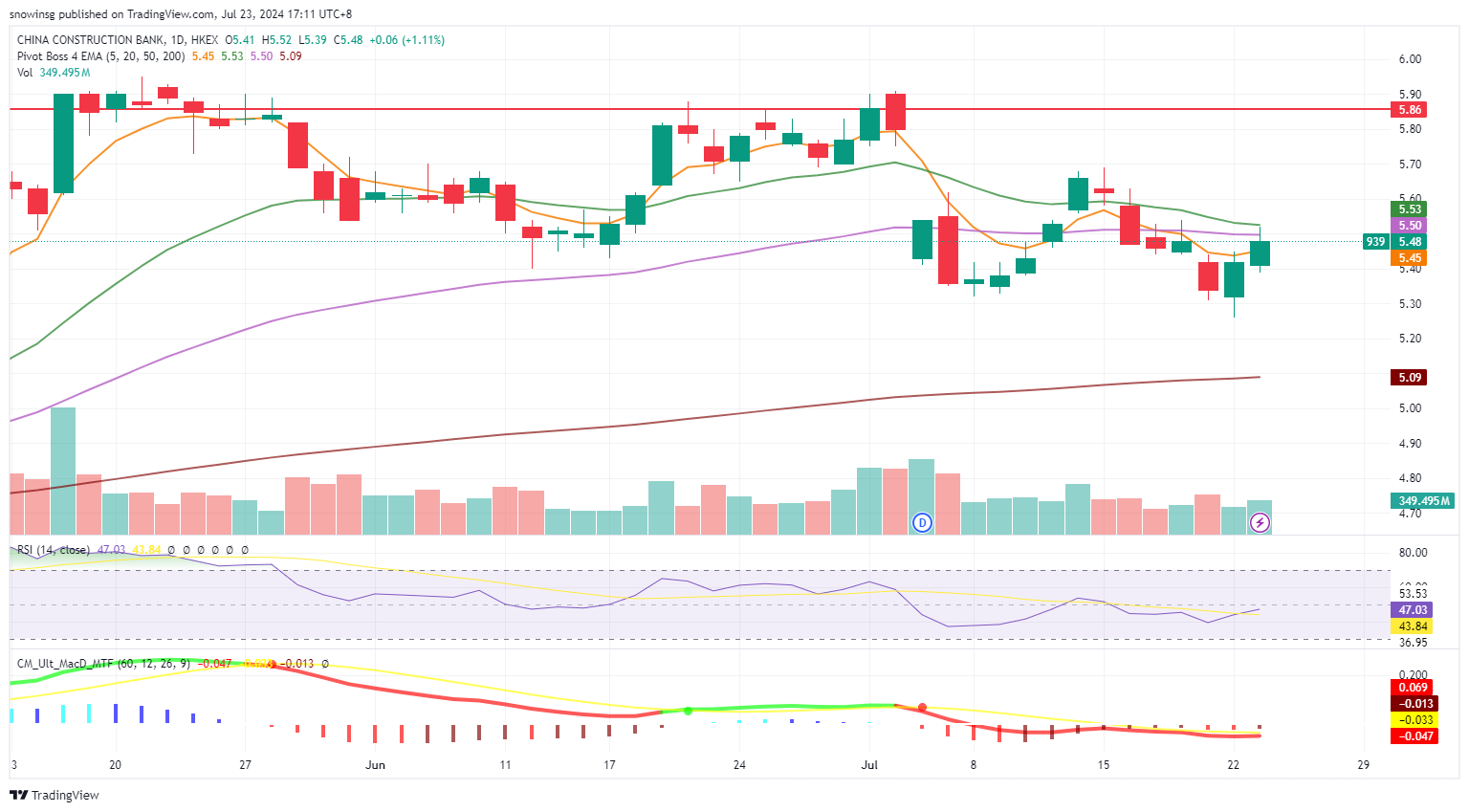Screen dimensions: 1469x812
Task: Select the CM_Ult_MacD_MTF indicator legend
Action: [103, 663]
